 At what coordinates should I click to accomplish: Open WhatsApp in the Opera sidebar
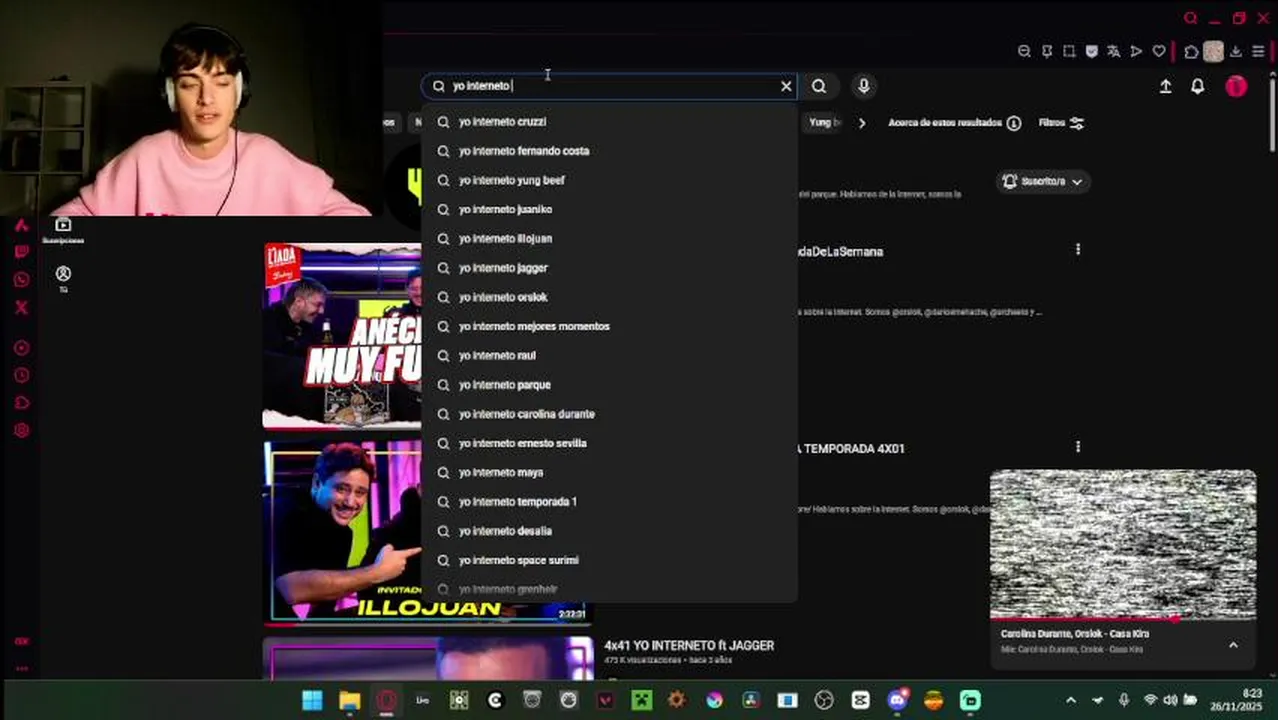click(21, 280)
